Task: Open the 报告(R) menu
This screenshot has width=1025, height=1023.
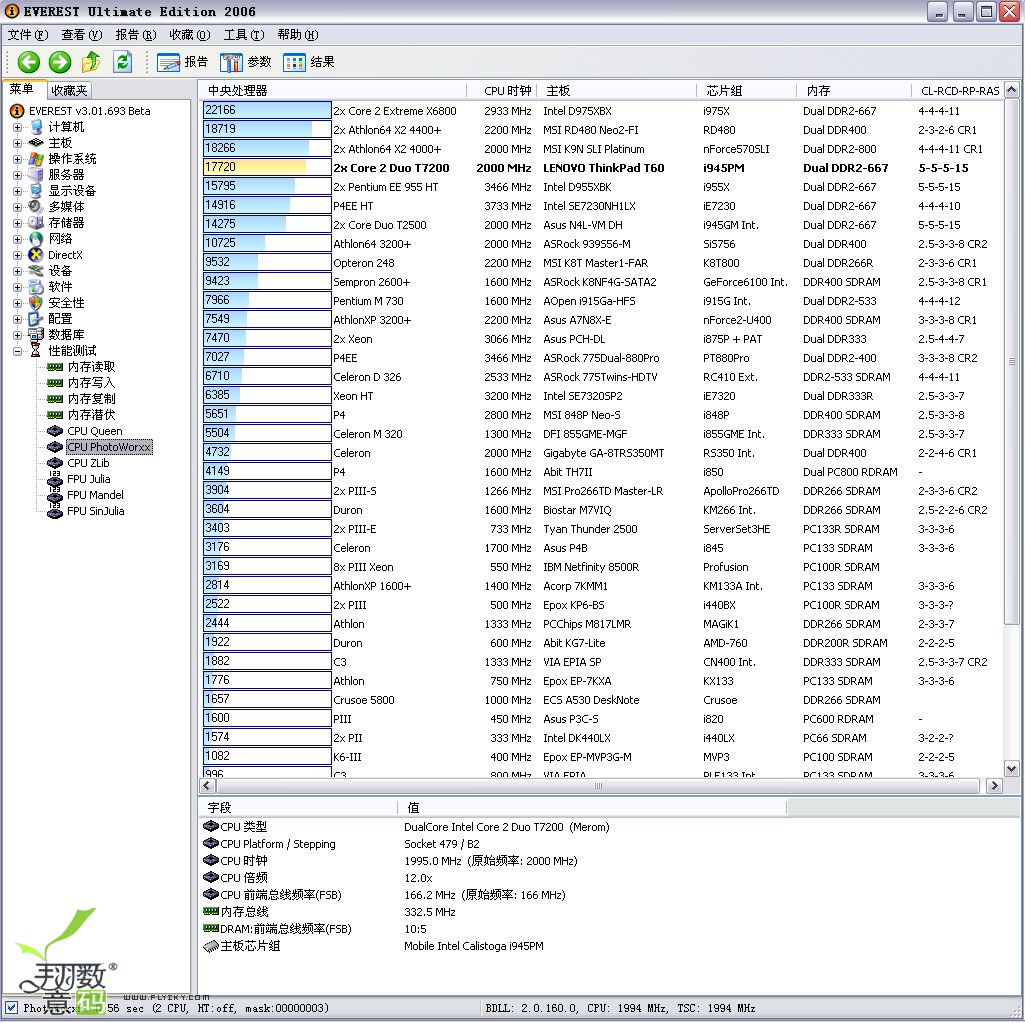Action: (x=136, y=35)
